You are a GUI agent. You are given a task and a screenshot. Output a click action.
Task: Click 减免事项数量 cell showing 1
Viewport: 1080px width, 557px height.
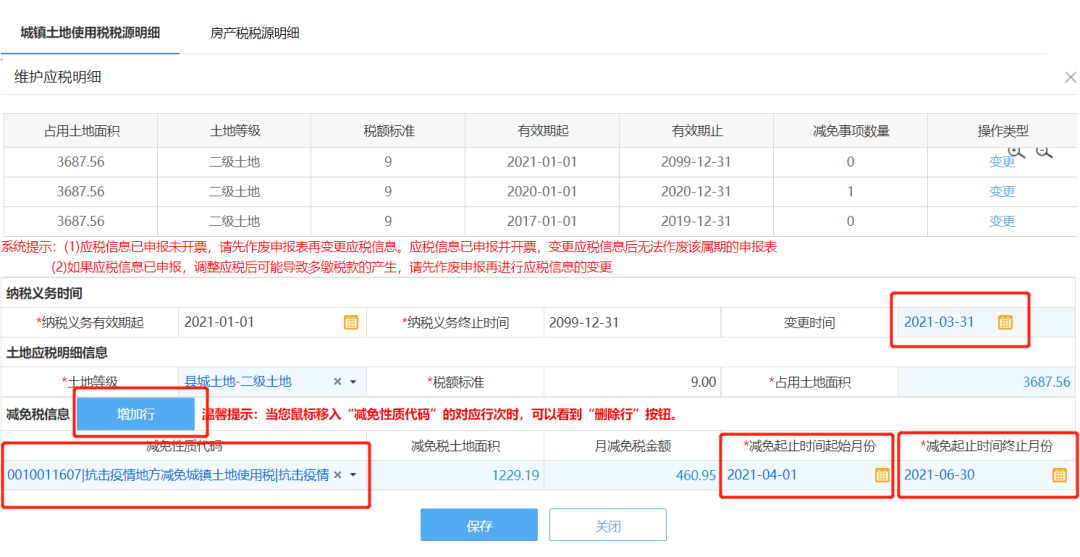coord(851,192)
